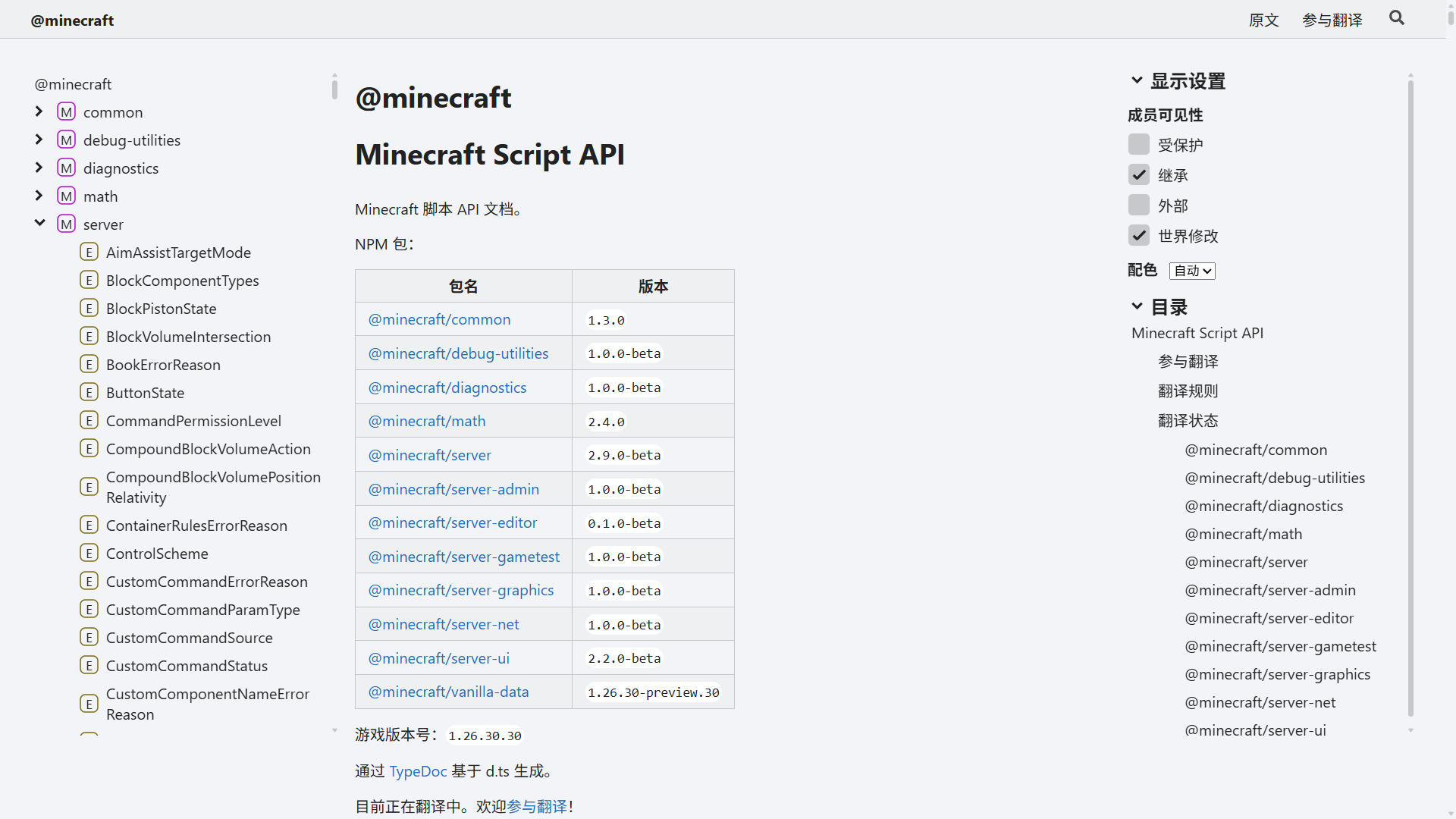This screenshot has height=819, width=1456.
Task: Open the 配色 theme dropdown
Action: tap(1192, 271)
